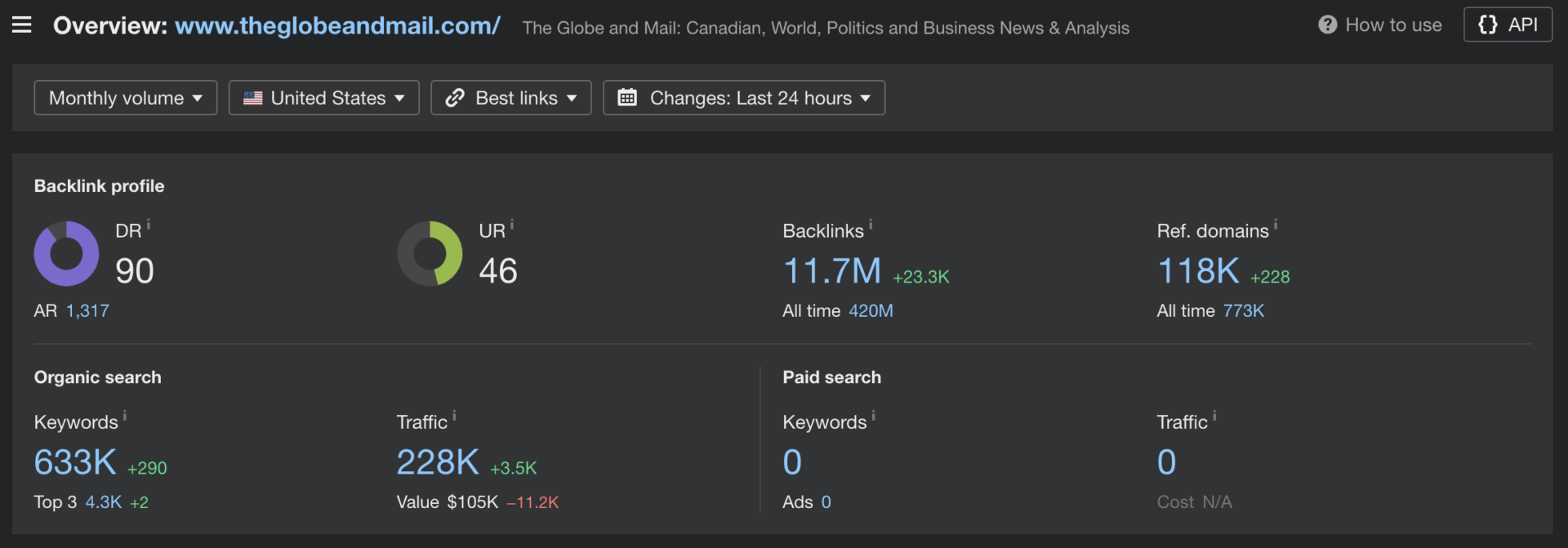The height and width of the screenshot is (548, 1568).
Task: Click the info icon next to DR
Action: coord(149,225)
